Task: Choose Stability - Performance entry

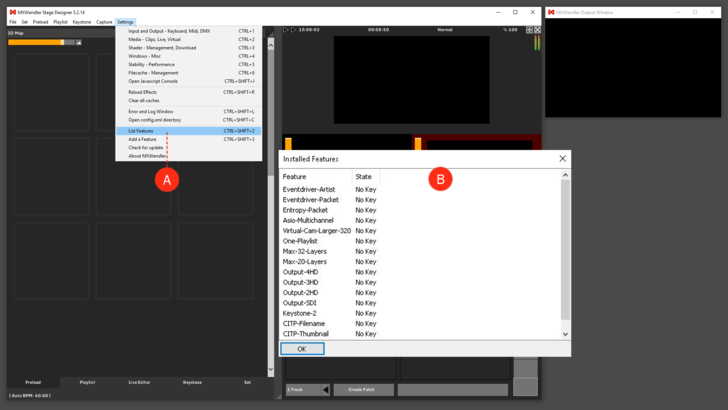Action: tap(188, 65)
